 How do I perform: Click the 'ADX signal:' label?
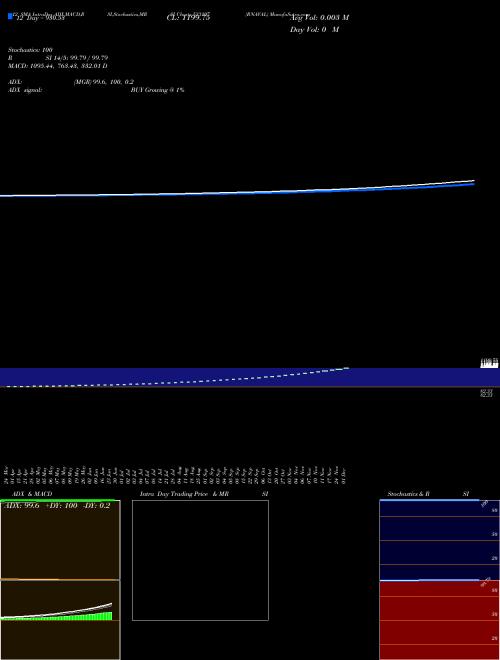tap(25, 90)
